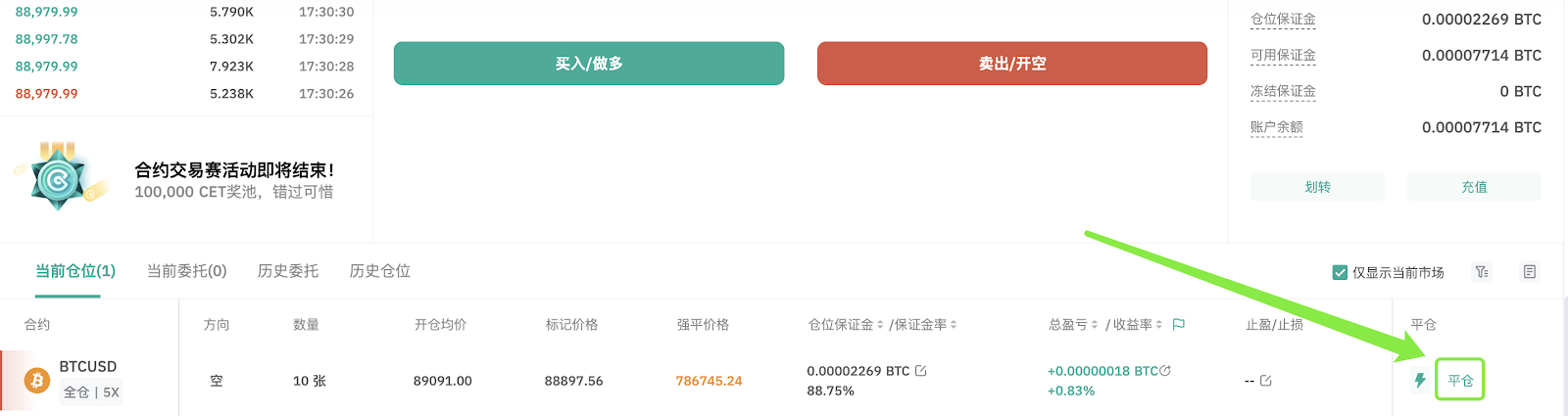
Task: Edit take-profit/stop-loss pencil icon
Action: click(1265, 381)
